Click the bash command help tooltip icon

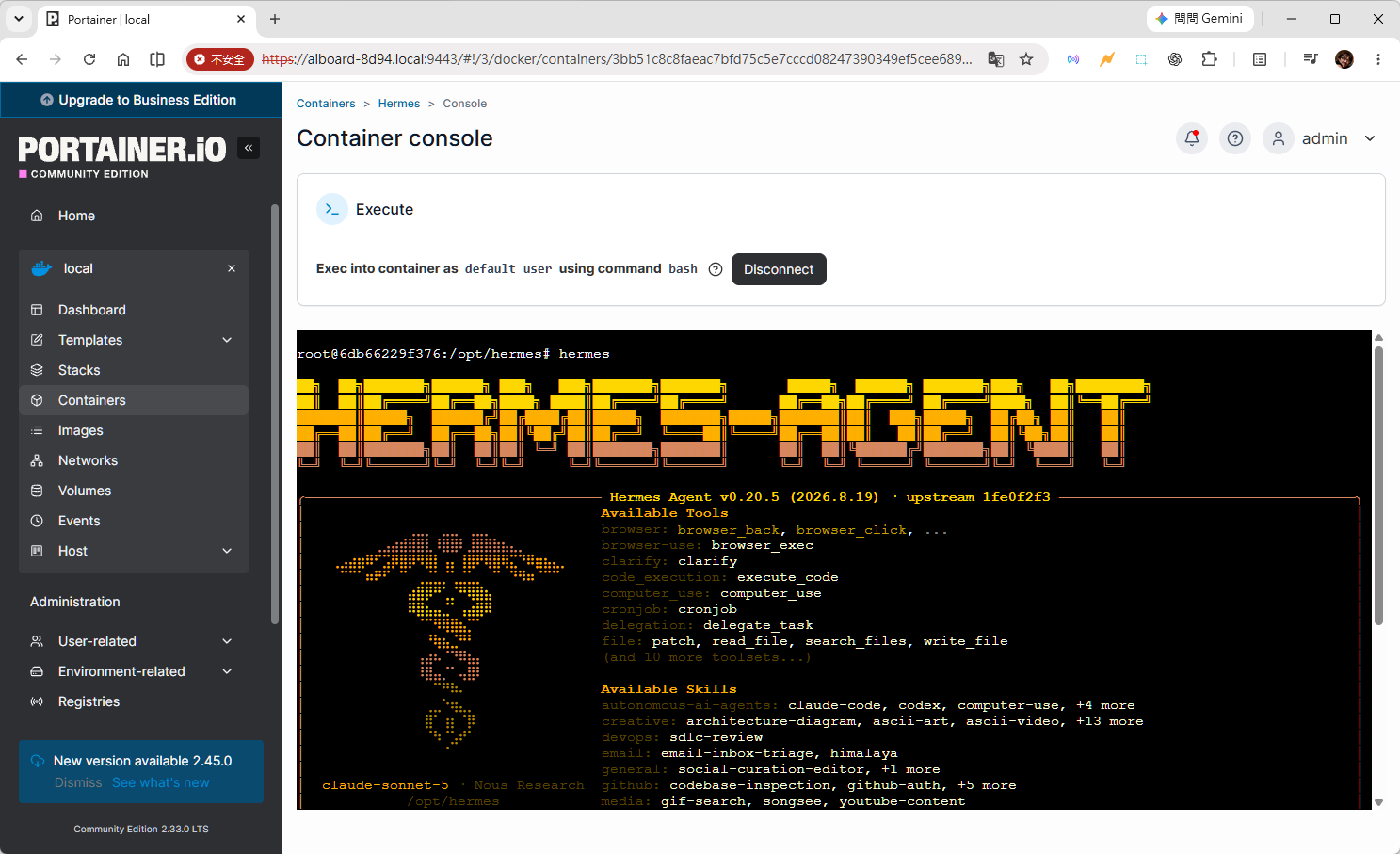[716, 269]
